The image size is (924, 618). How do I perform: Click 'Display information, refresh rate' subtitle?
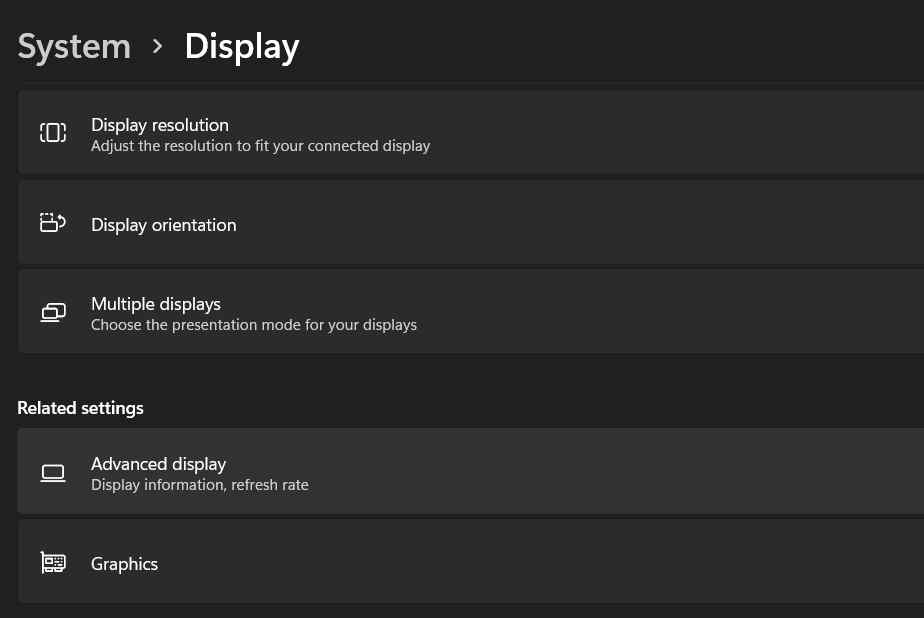point(200,485)
